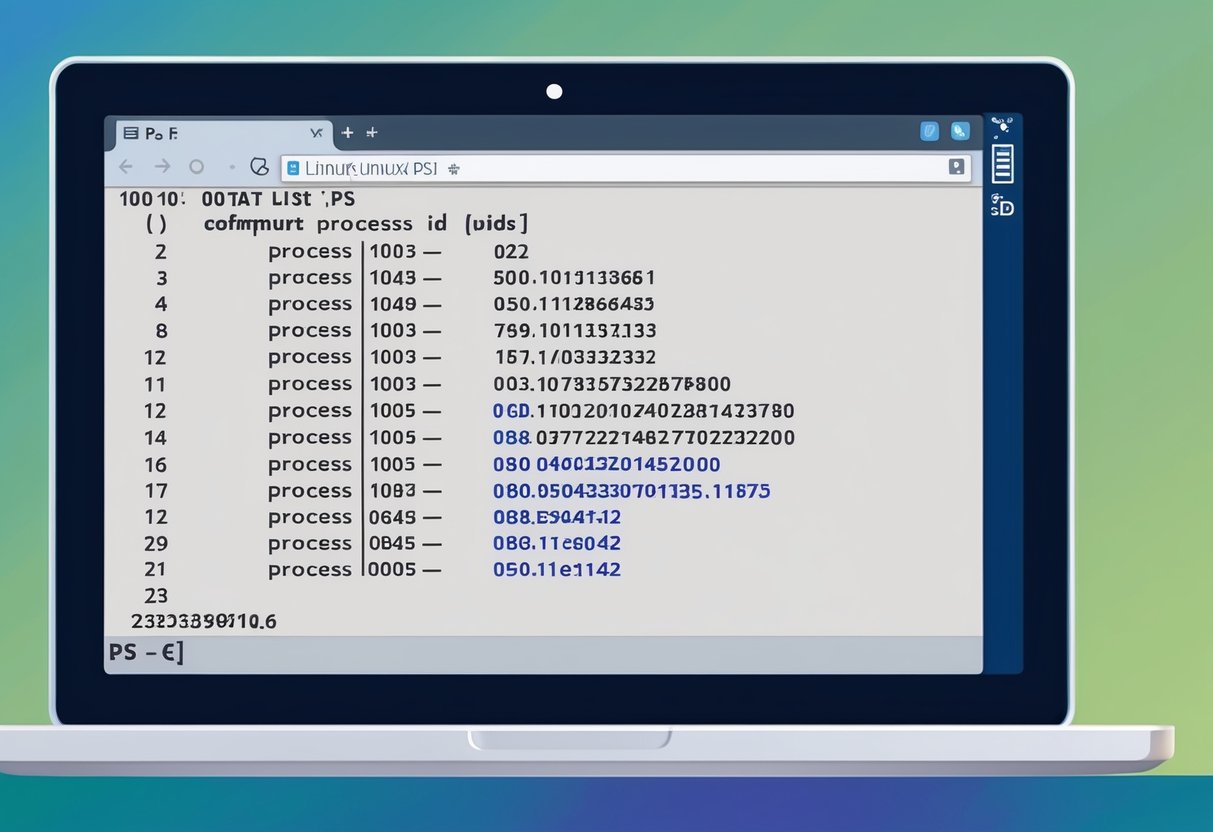The height and width of the screenshot is (832, 1213).
Task: Click the browser back arrow
Action: (125, 167)
